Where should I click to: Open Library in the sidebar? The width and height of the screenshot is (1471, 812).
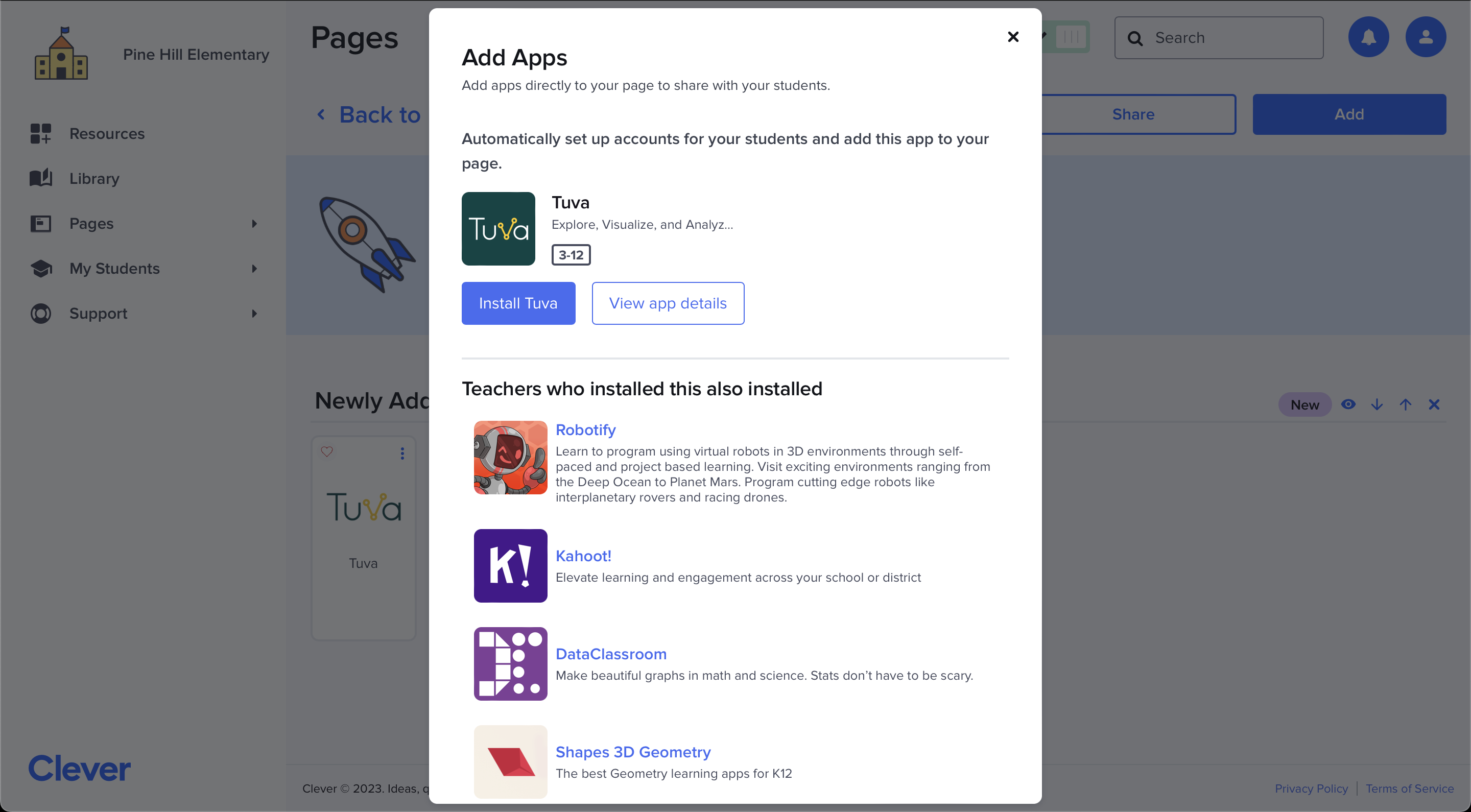click(x=94, y=179)
